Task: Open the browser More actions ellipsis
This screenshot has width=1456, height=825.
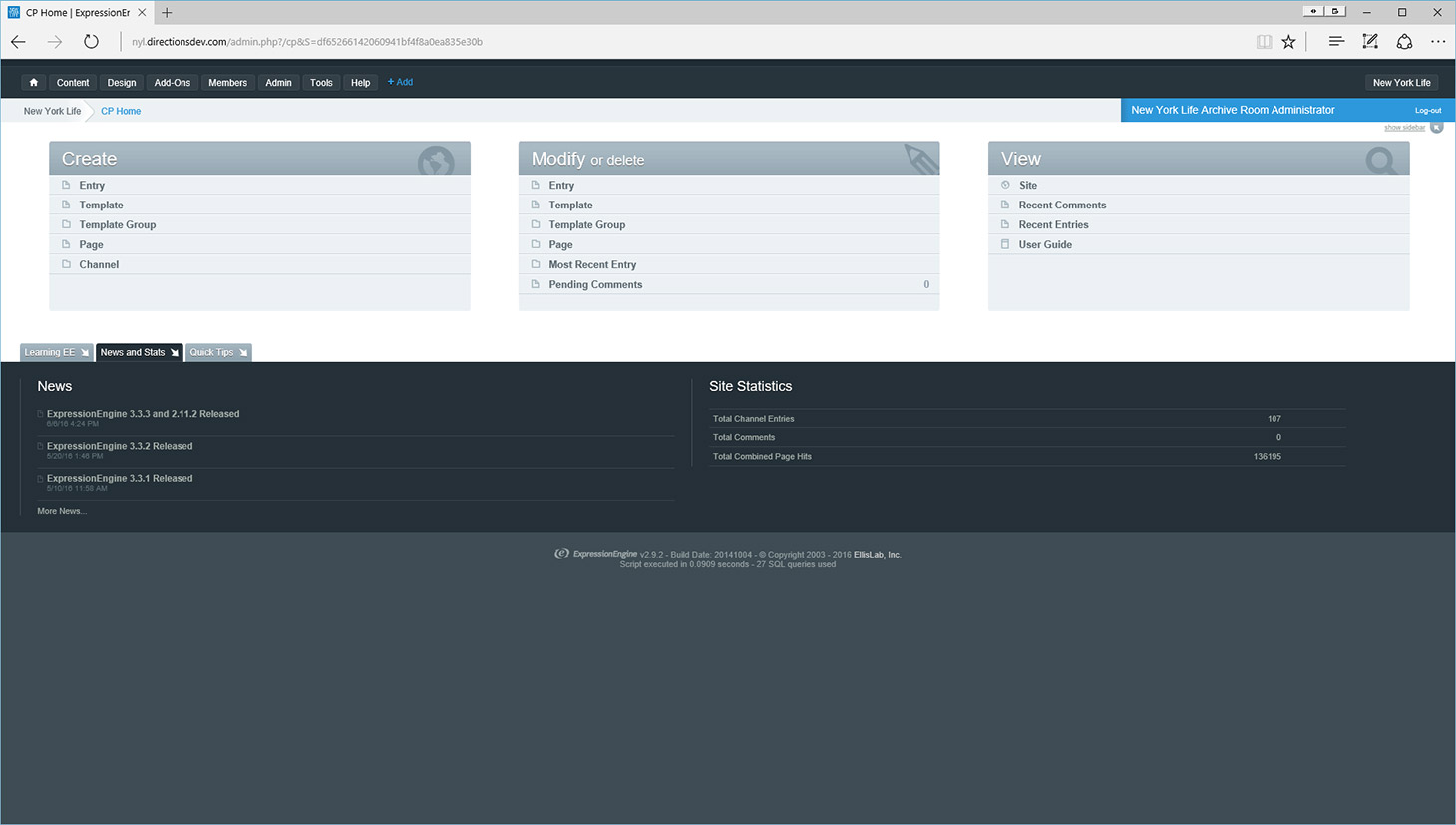Action: (x=1437, y=42)
